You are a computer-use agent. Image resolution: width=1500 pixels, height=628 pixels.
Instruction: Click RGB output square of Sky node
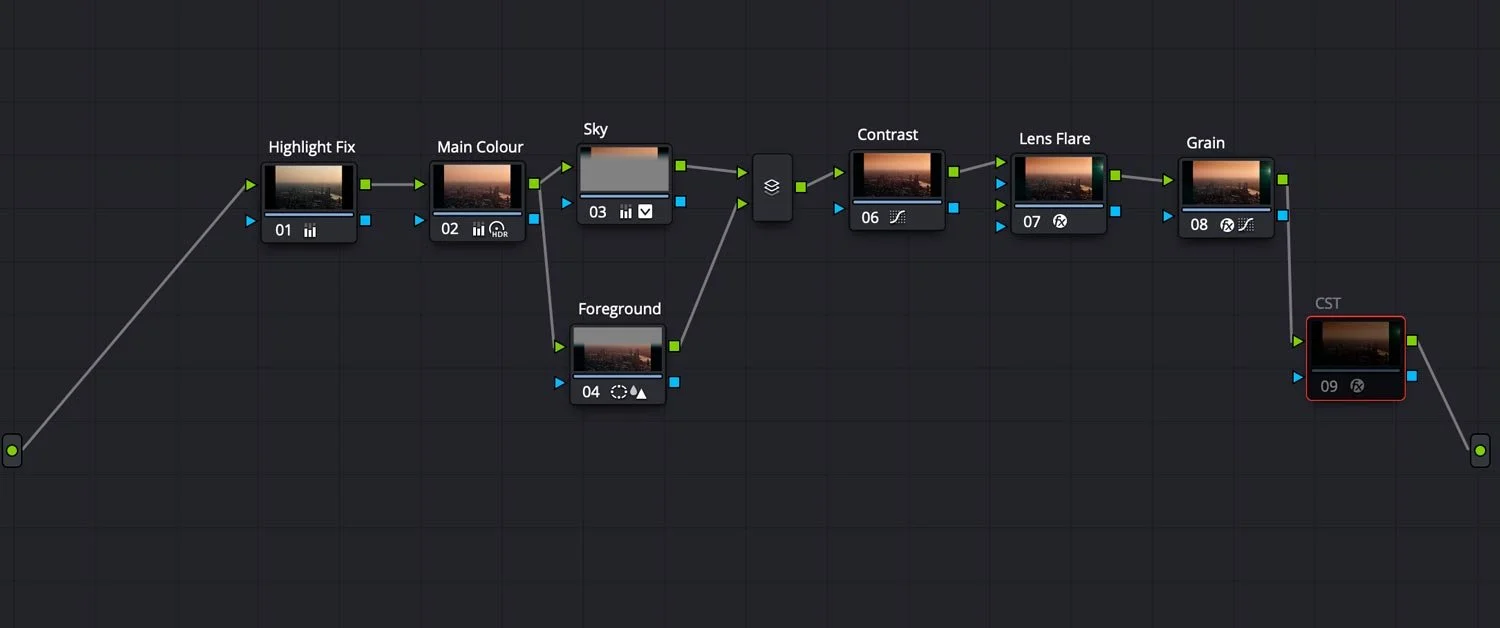click(680, 166)
